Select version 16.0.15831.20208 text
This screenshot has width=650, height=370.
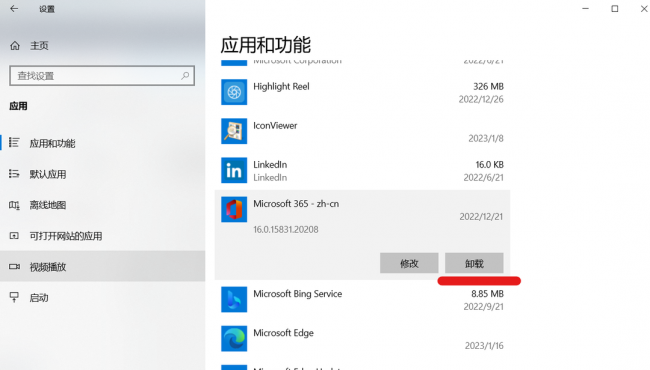286,230
